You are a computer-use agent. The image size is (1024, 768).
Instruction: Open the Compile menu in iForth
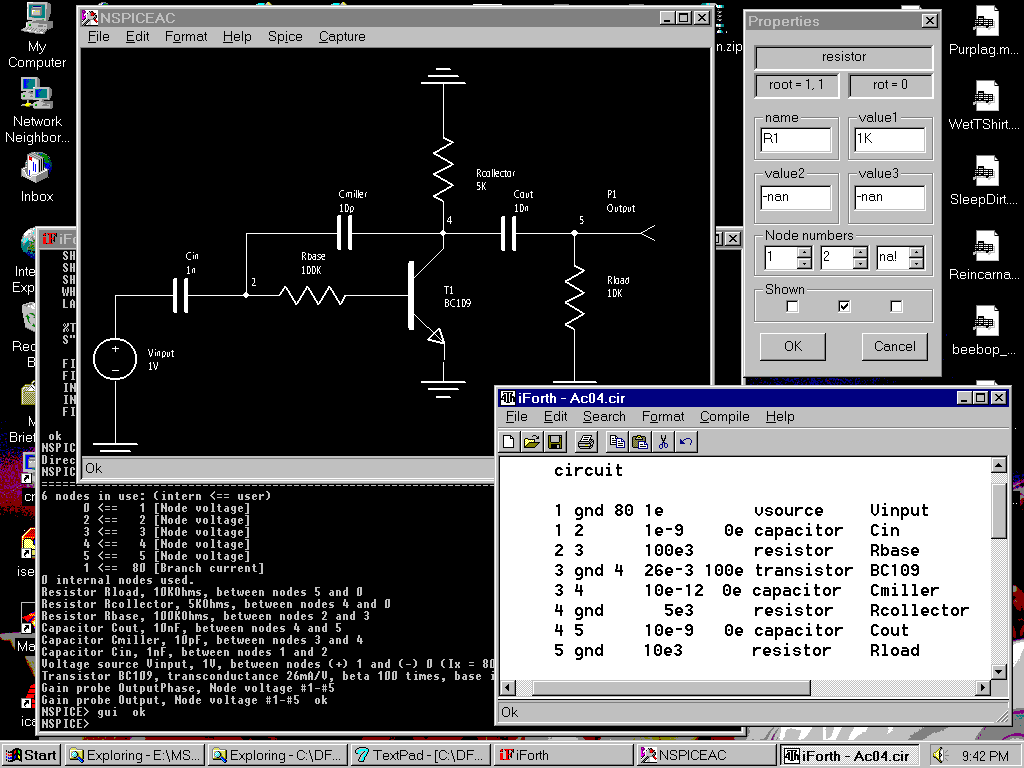click(724, 417)
